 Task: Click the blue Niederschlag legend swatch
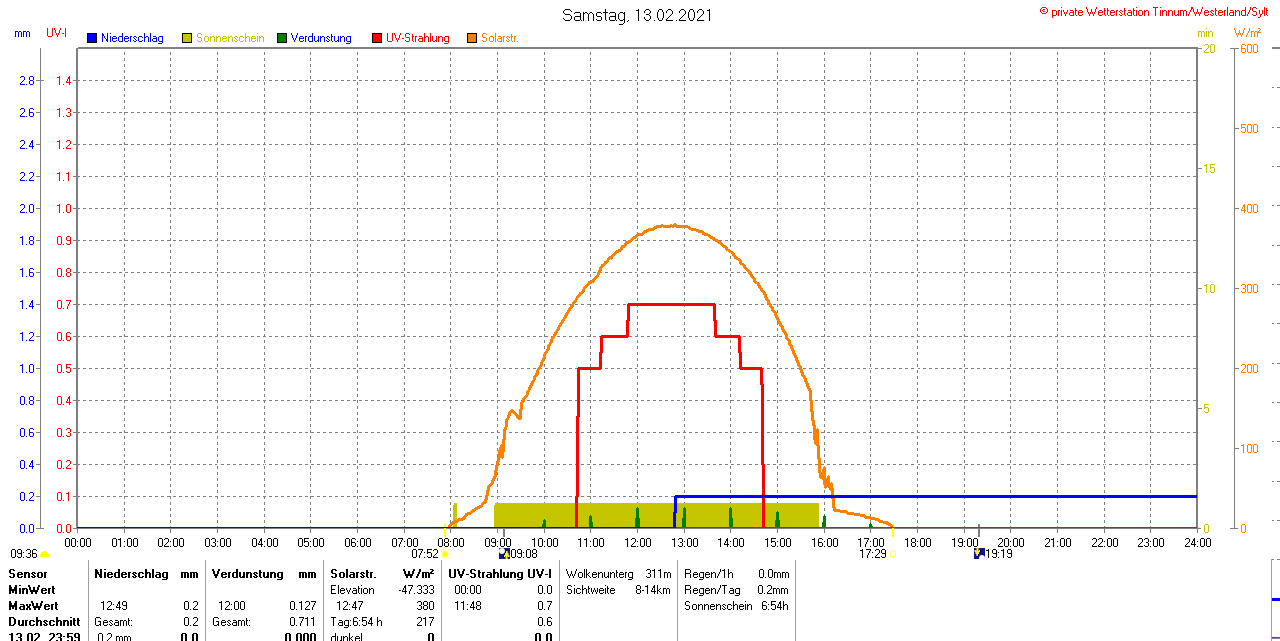click(92, 38)
